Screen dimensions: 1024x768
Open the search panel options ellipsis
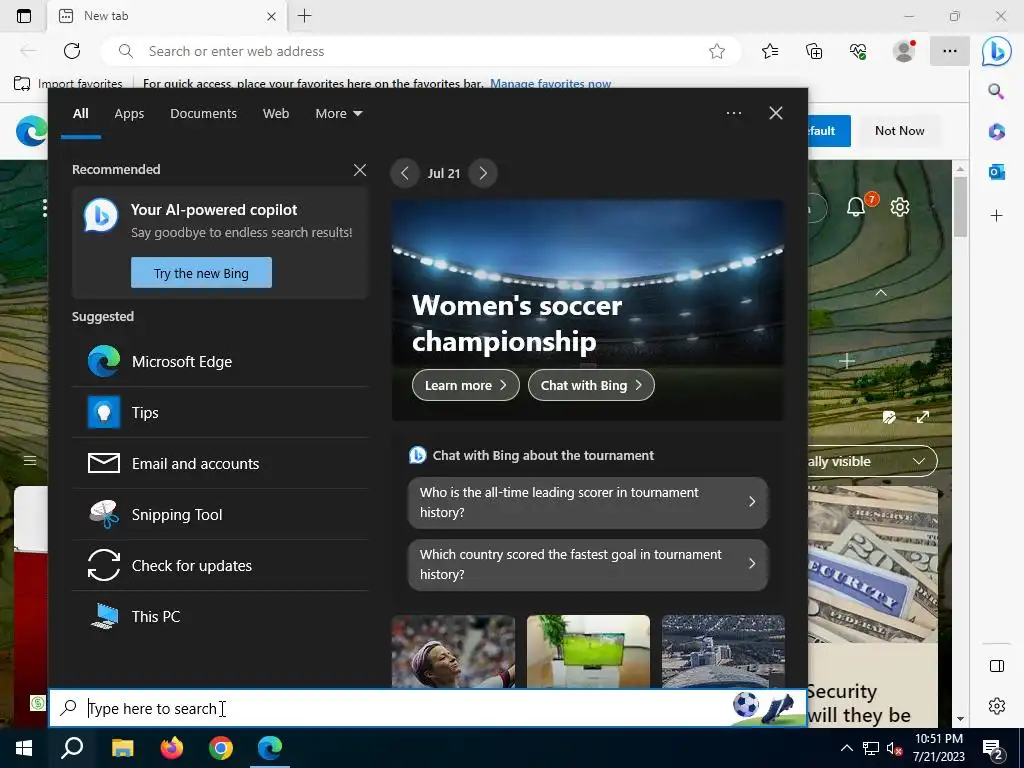pyautogui.click(x=734, y=113)
